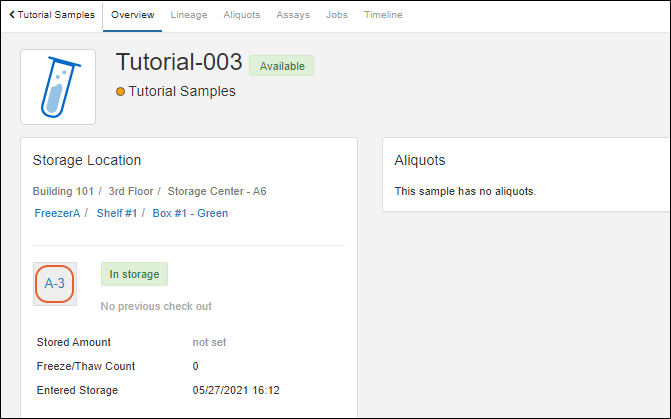Screen dimensions: 671x419
Task: Click the orange sample type dot
Action: 121,91
